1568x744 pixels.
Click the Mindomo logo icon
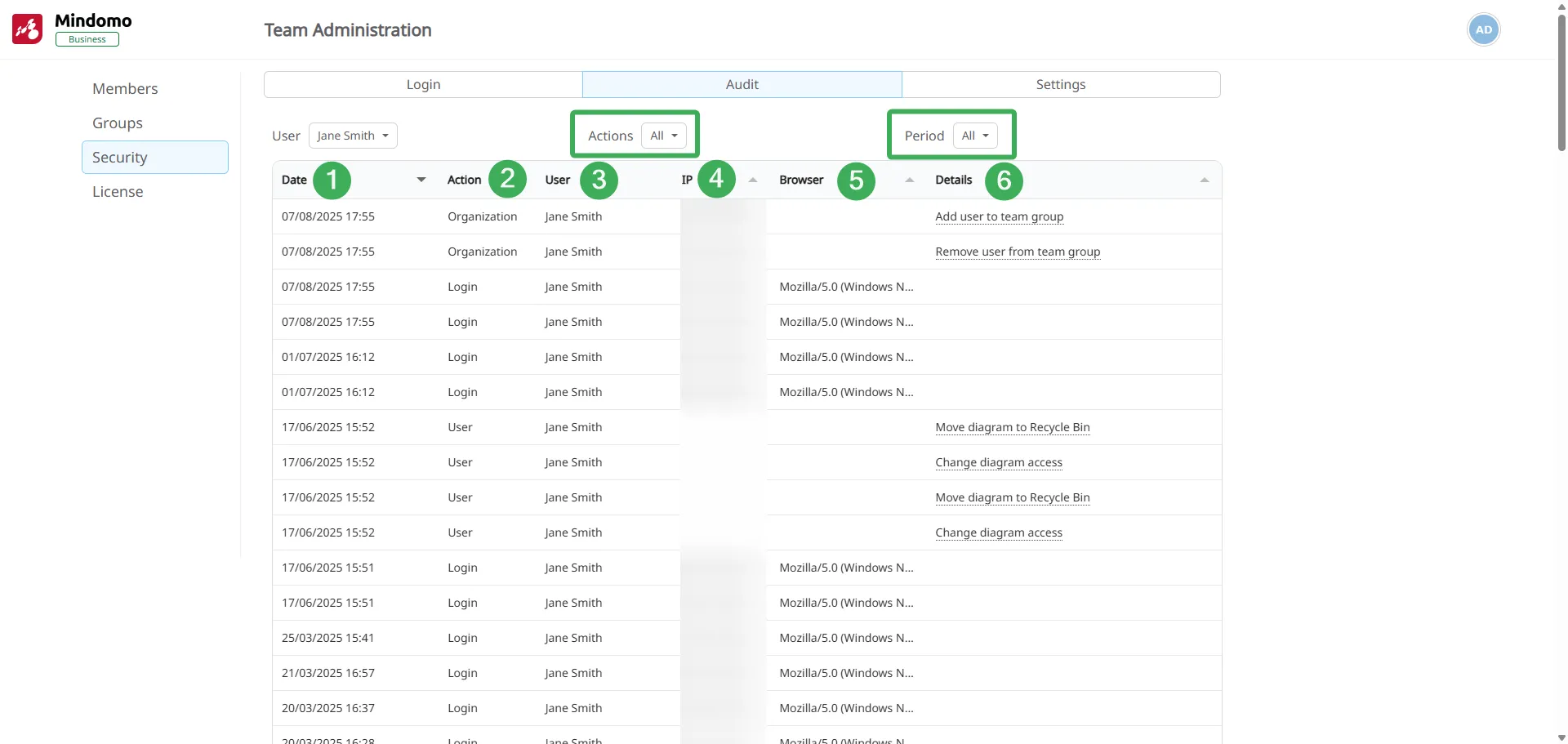(x=27, y=29)
